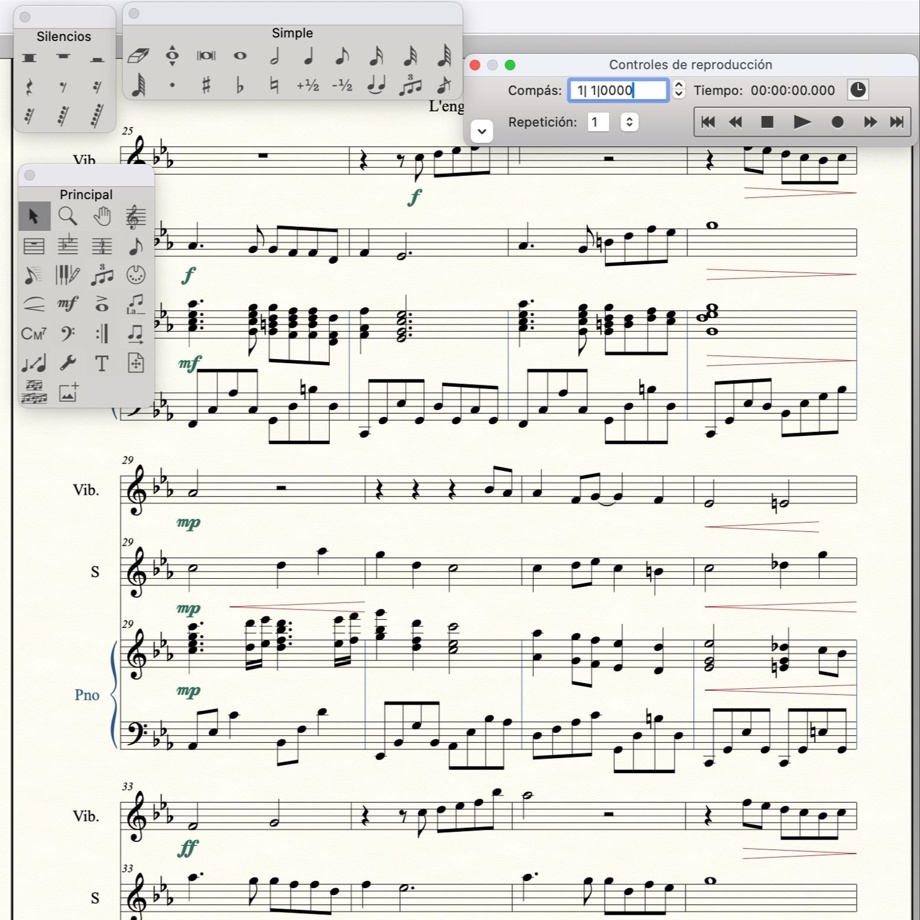Expand the chevron below the playback controls

pyautogui.click(x=482, y=131)
